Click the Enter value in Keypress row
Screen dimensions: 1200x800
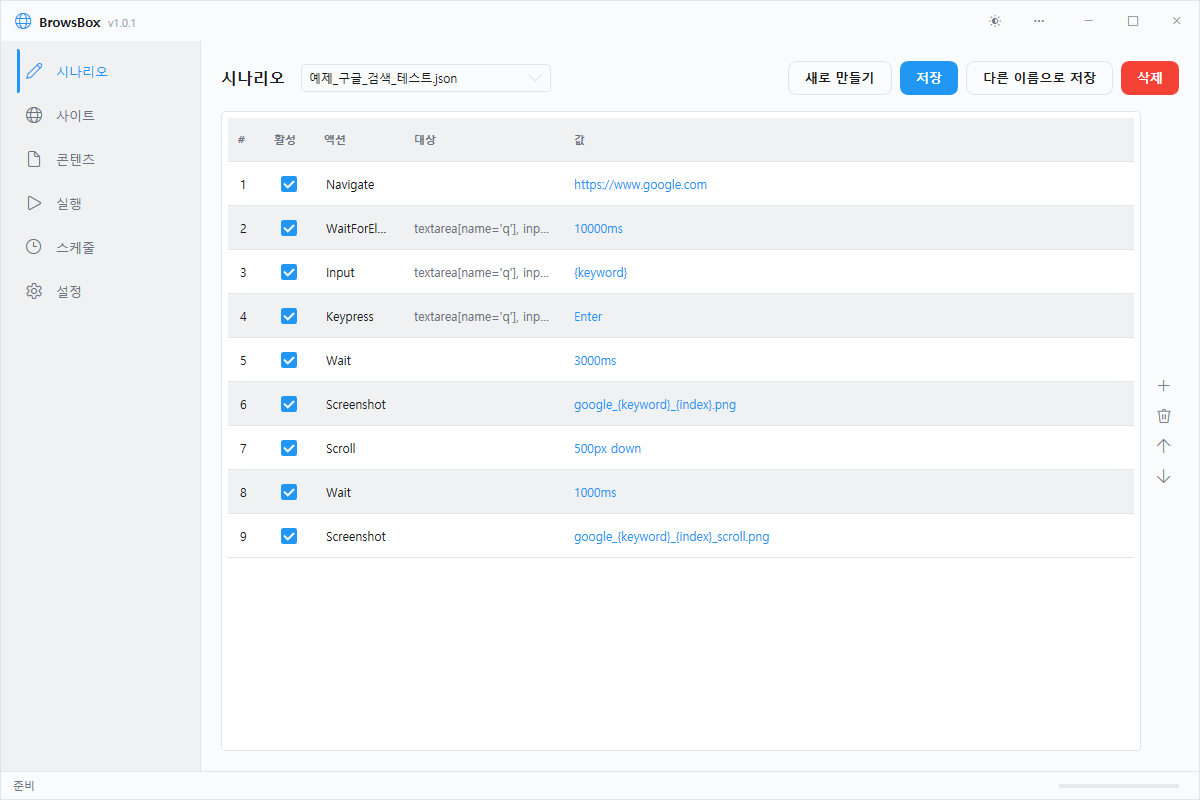coord(588,316)
